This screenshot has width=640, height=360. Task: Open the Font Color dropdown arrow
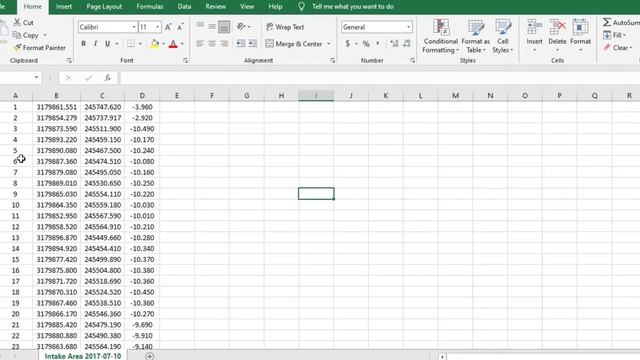[x=182, y=44]
